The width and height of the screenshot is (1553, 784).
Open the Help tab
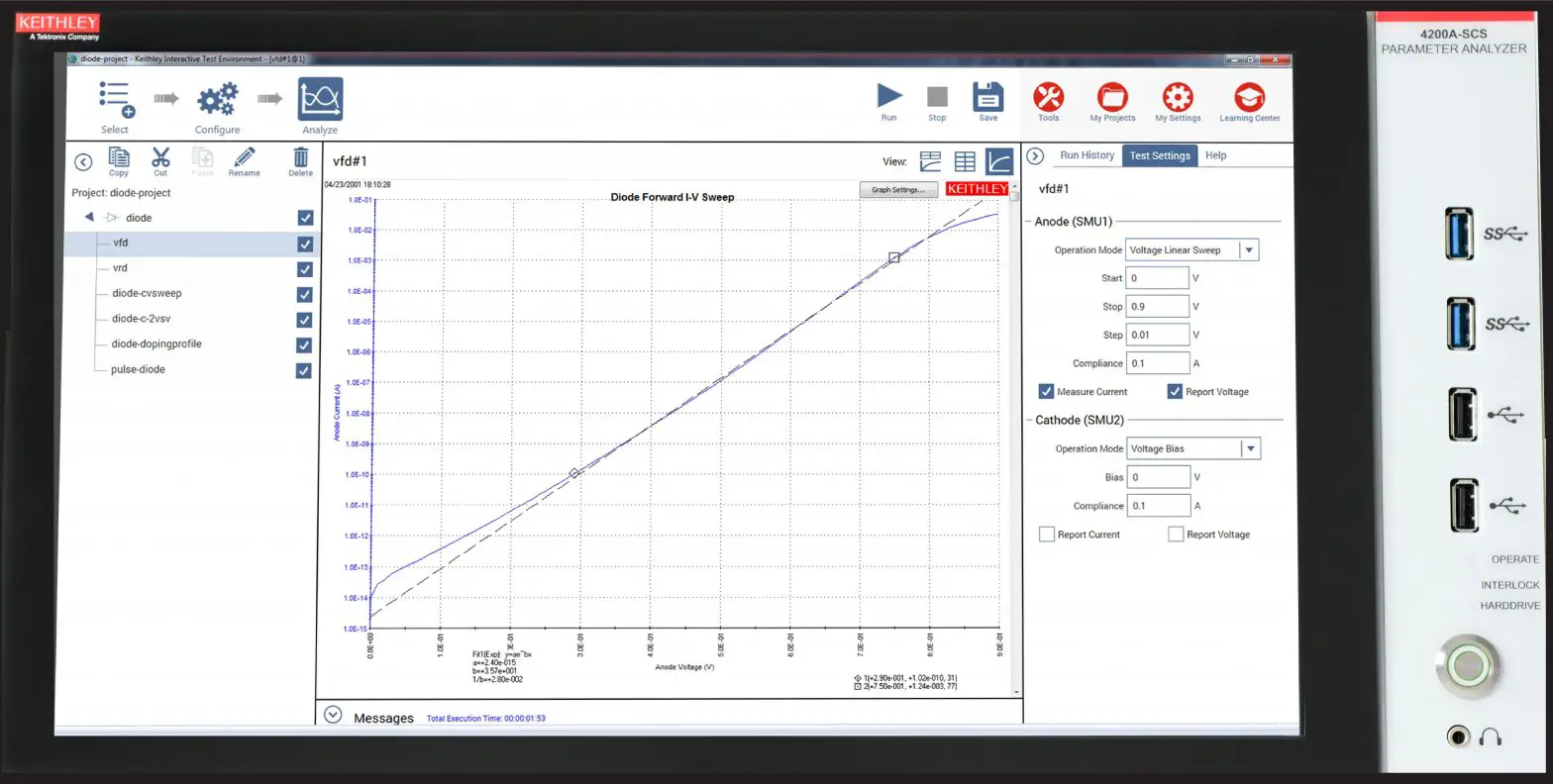(1215, 155)
